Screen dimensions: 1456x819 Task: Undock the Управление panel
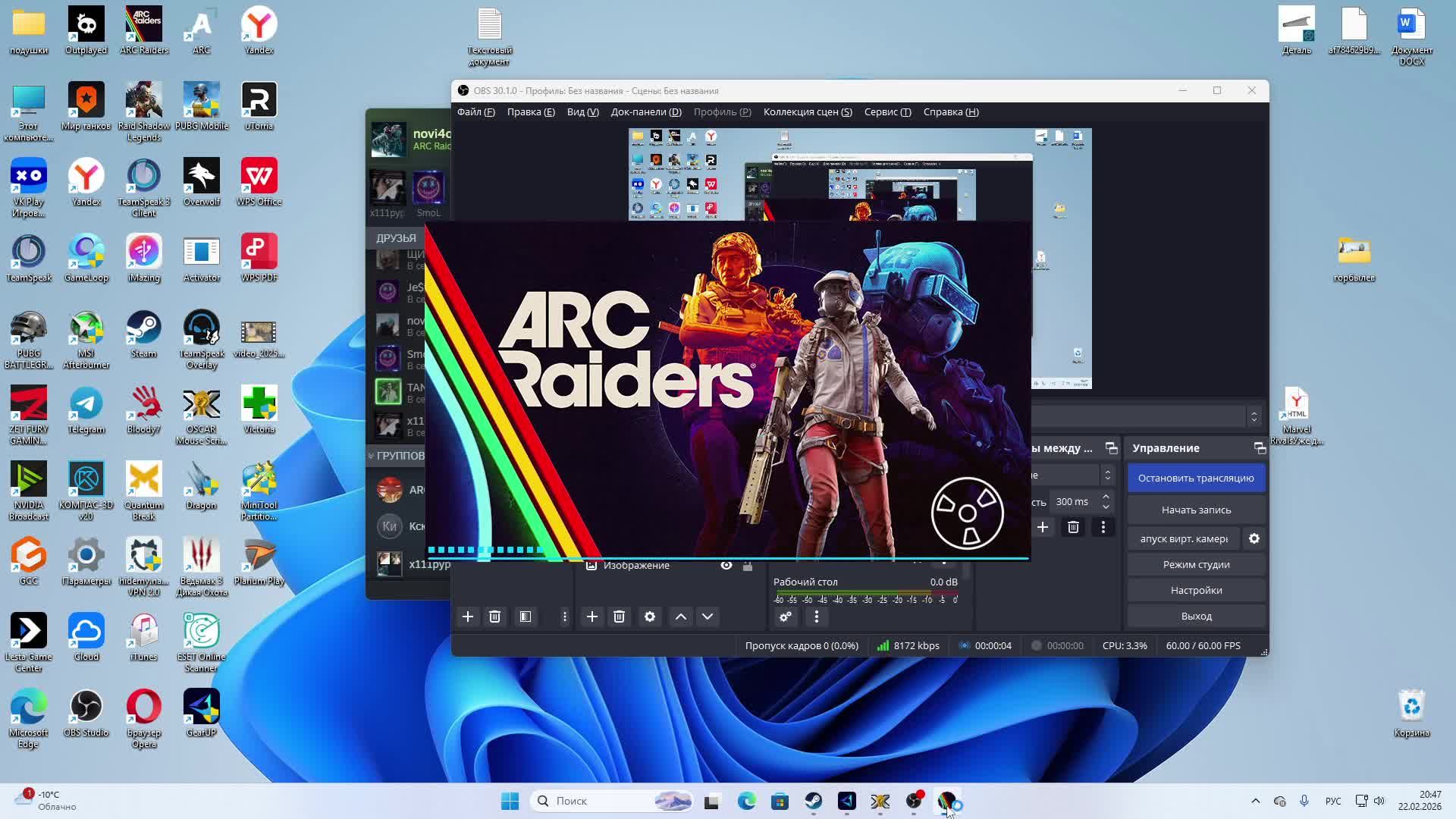(x=1260, y=448)
